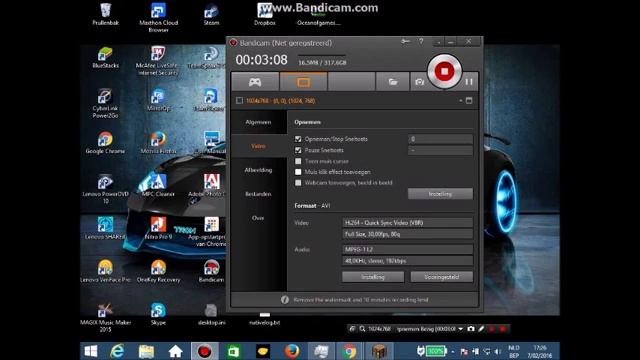Image resolution: width=640 pixels, height=360 pixels.
Task: Uncheck Pauze Sneltoets
Action: [x=298, y=150]
